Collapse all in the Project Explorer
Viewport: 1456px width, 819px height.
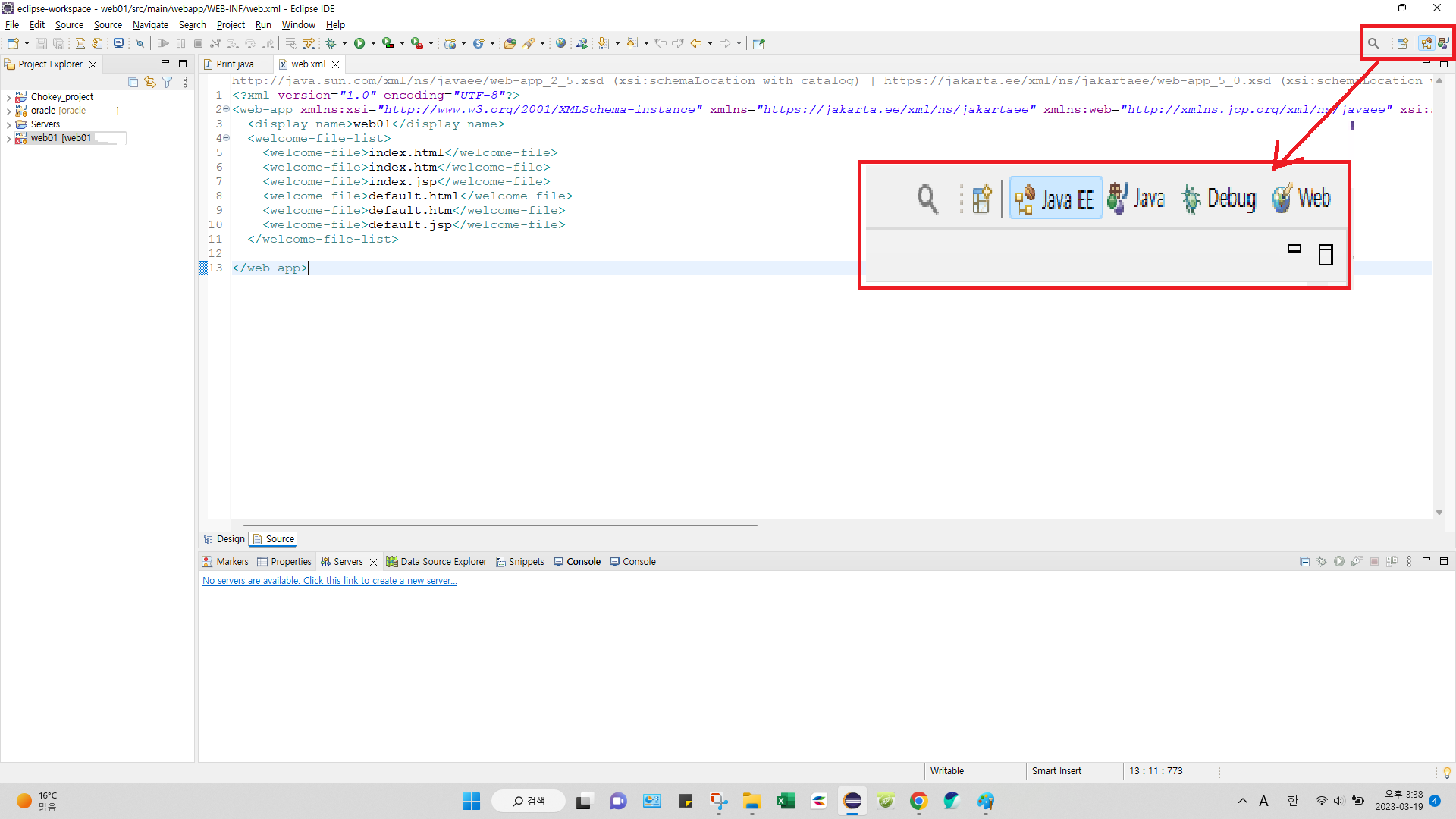[133, 82]
